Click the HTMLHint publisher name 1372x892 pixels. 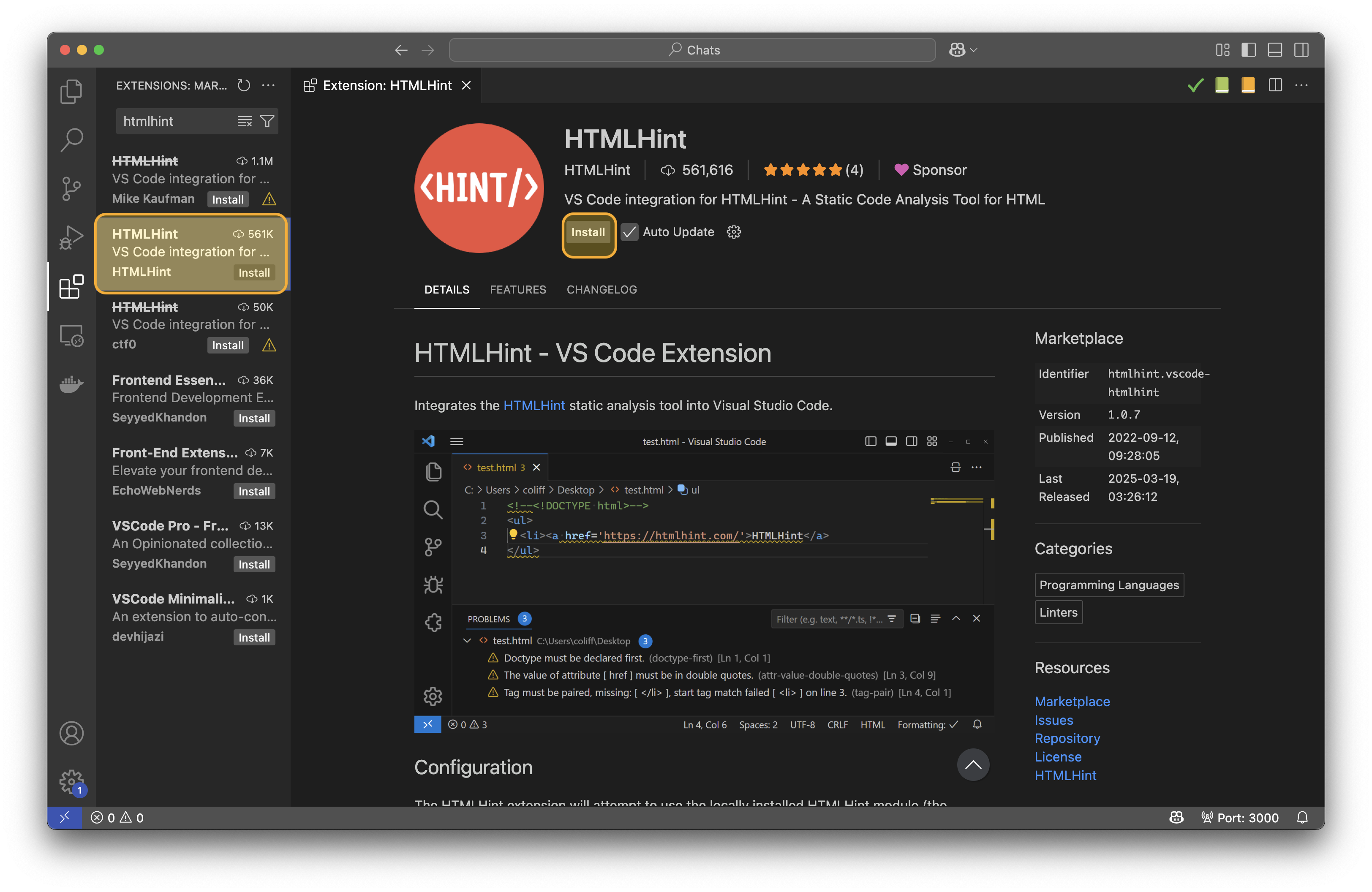(x=596, y=169)
